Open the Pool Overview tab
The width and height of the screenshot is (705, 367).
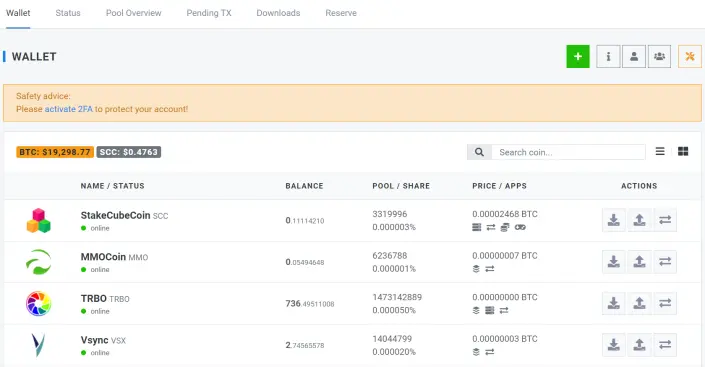pyautogui.click(x=134, y=13)
